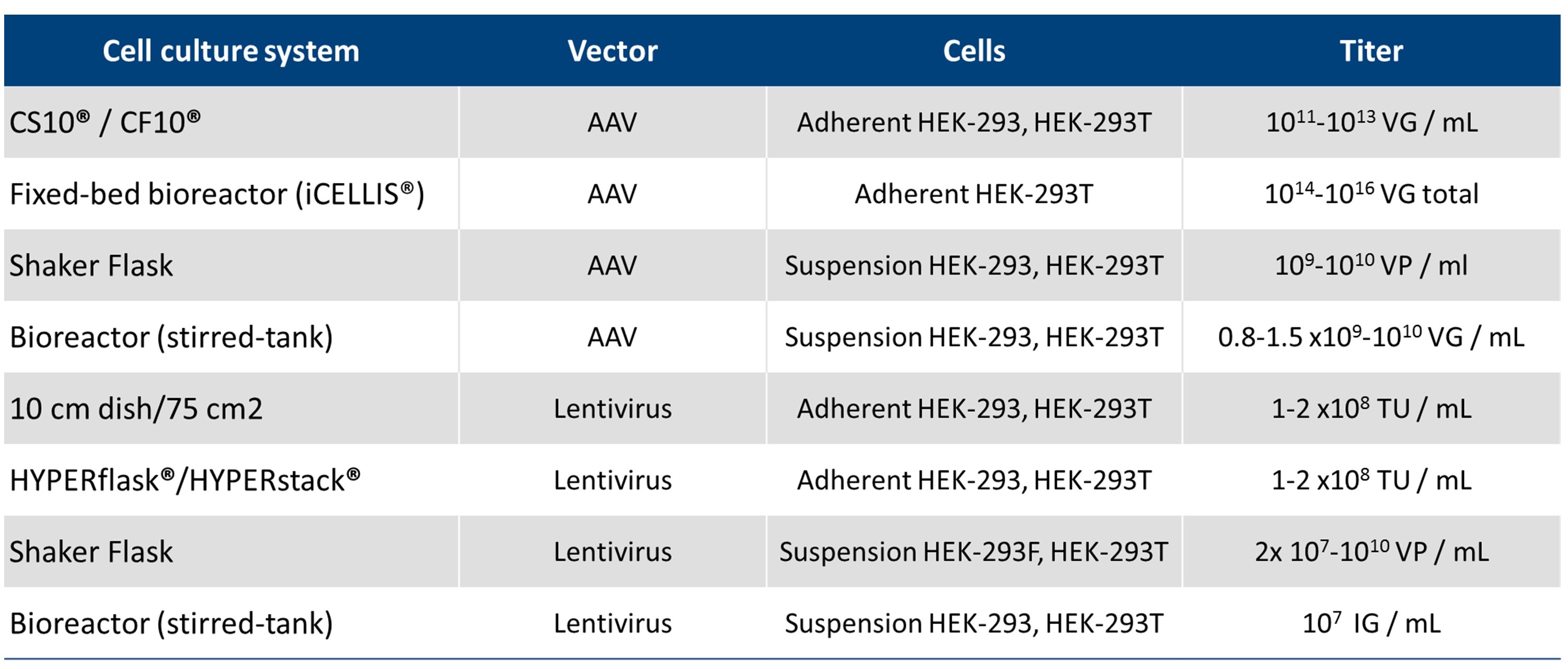Screen dimensions: 1568x669
Task: Click the "Adherent HEK-293T" cell
Action: click(974, 194)
